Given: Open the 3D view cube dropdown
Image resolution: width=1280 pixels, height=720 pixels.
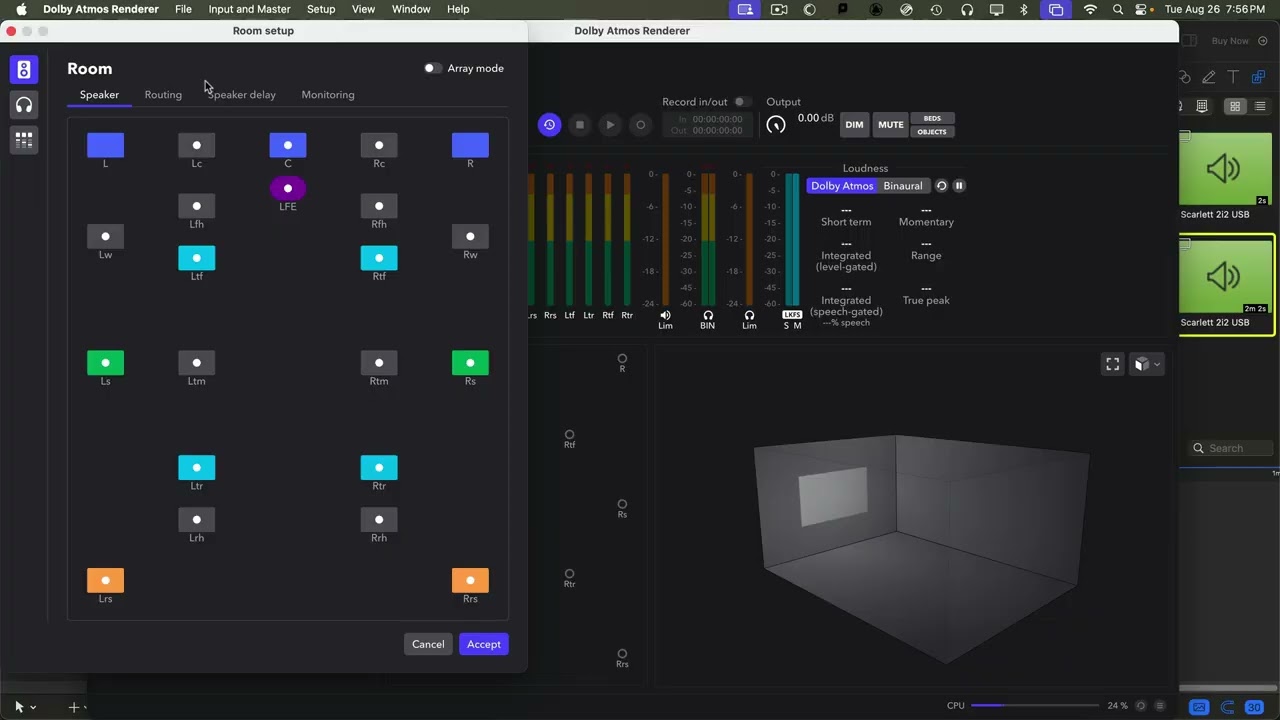Looking at the screenshot, I should [x=1147, y=365].
